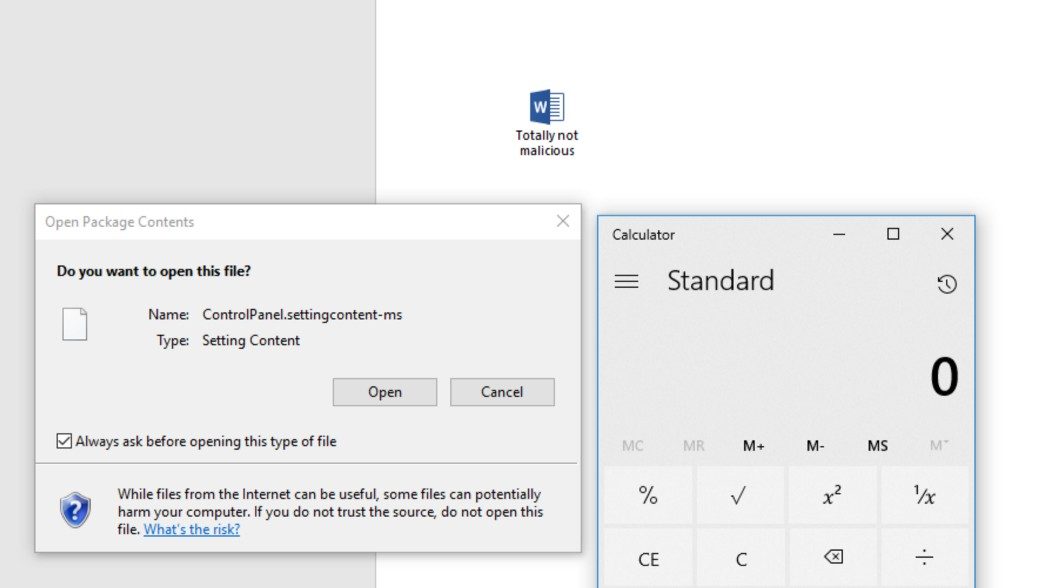Uncheck Always ask before opening this file type
1040x588 pixels.
[x=65, y=441]
